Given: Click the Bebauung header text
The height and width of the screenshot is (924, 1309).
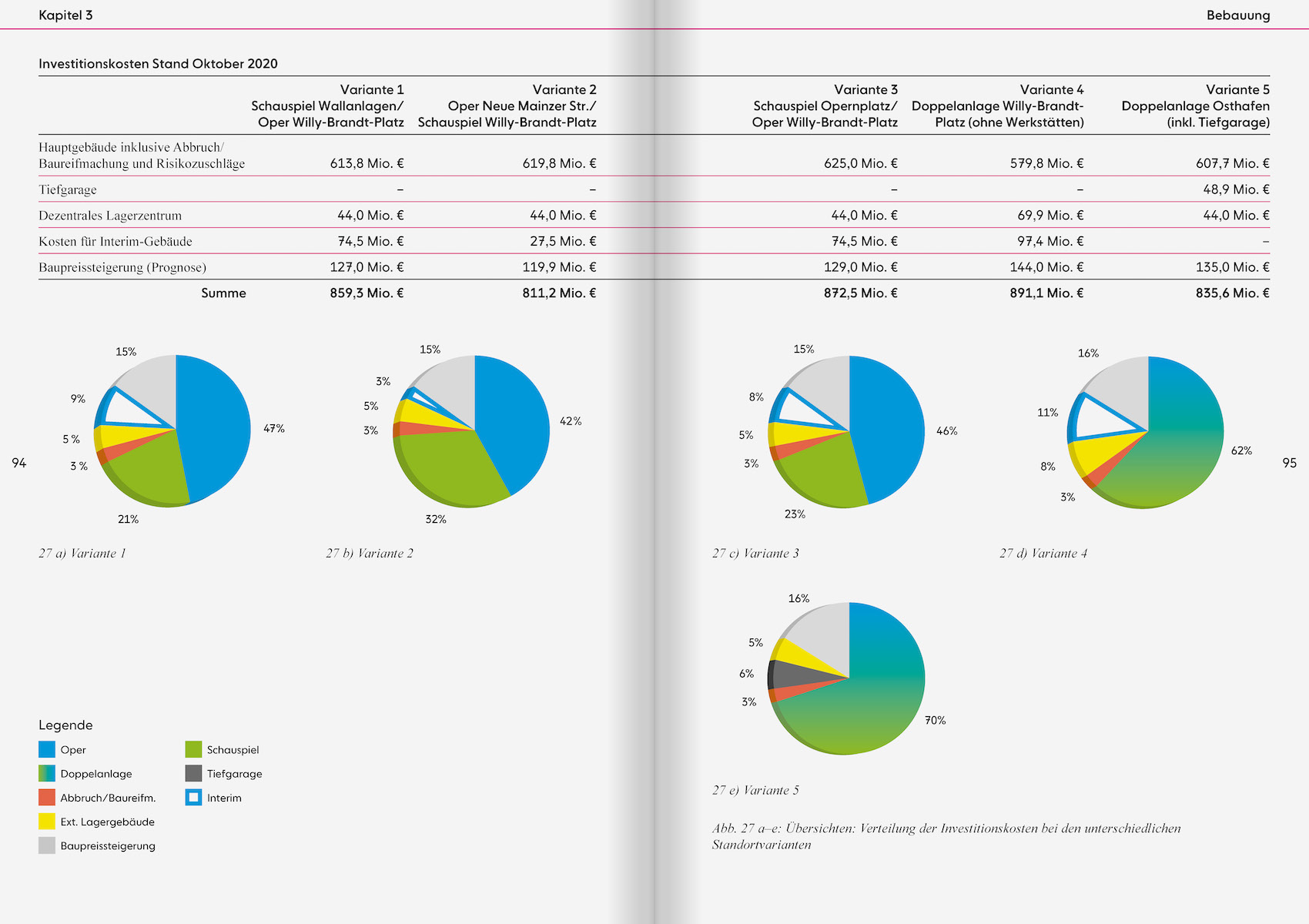Looking at the screenshot, I should click(1237, 15).
